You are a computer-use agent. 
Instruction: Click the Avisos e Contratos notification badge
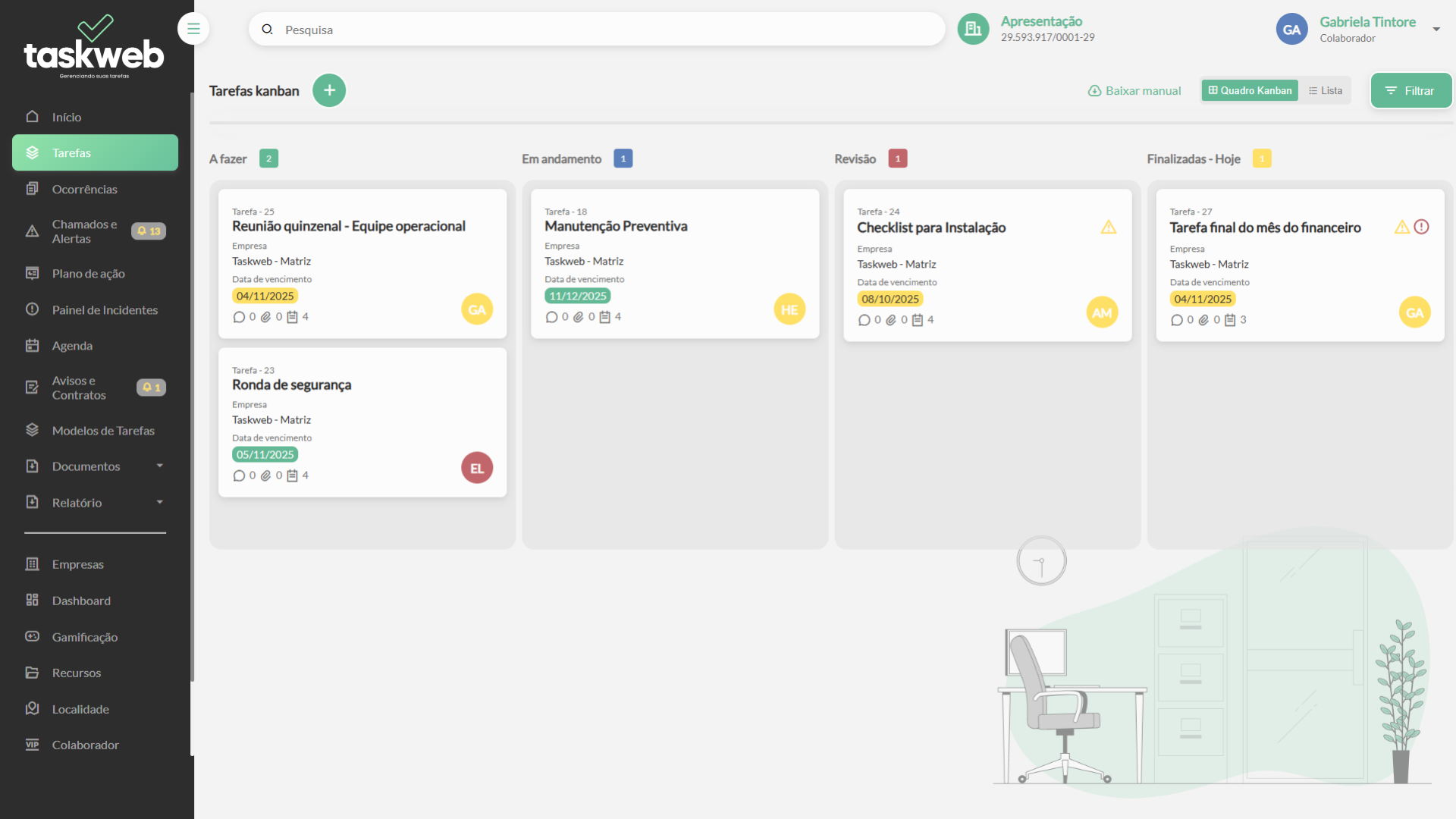(x=151, y=388)
